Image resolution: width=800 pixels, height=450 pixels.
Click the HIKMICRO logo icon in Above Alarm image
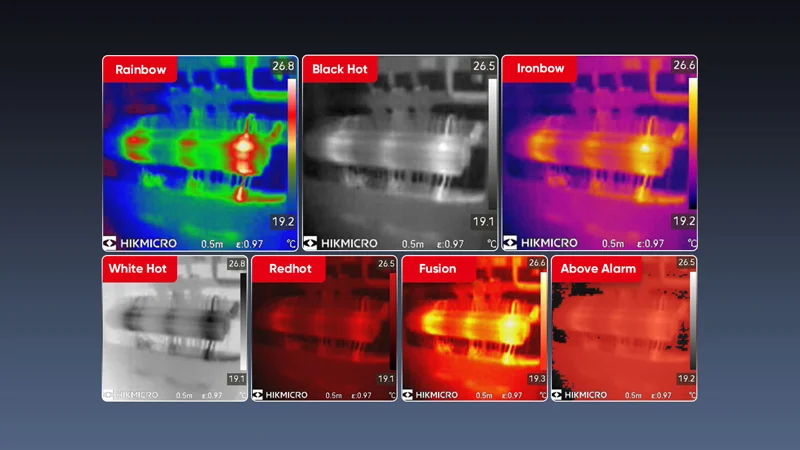[557, 395]
